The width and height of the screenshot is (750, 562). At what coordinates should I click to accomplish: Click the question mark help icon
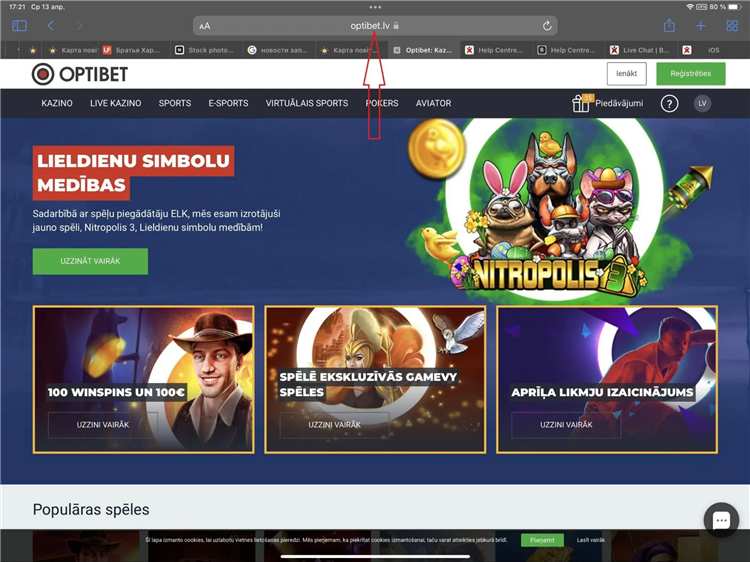pos(669,103)
